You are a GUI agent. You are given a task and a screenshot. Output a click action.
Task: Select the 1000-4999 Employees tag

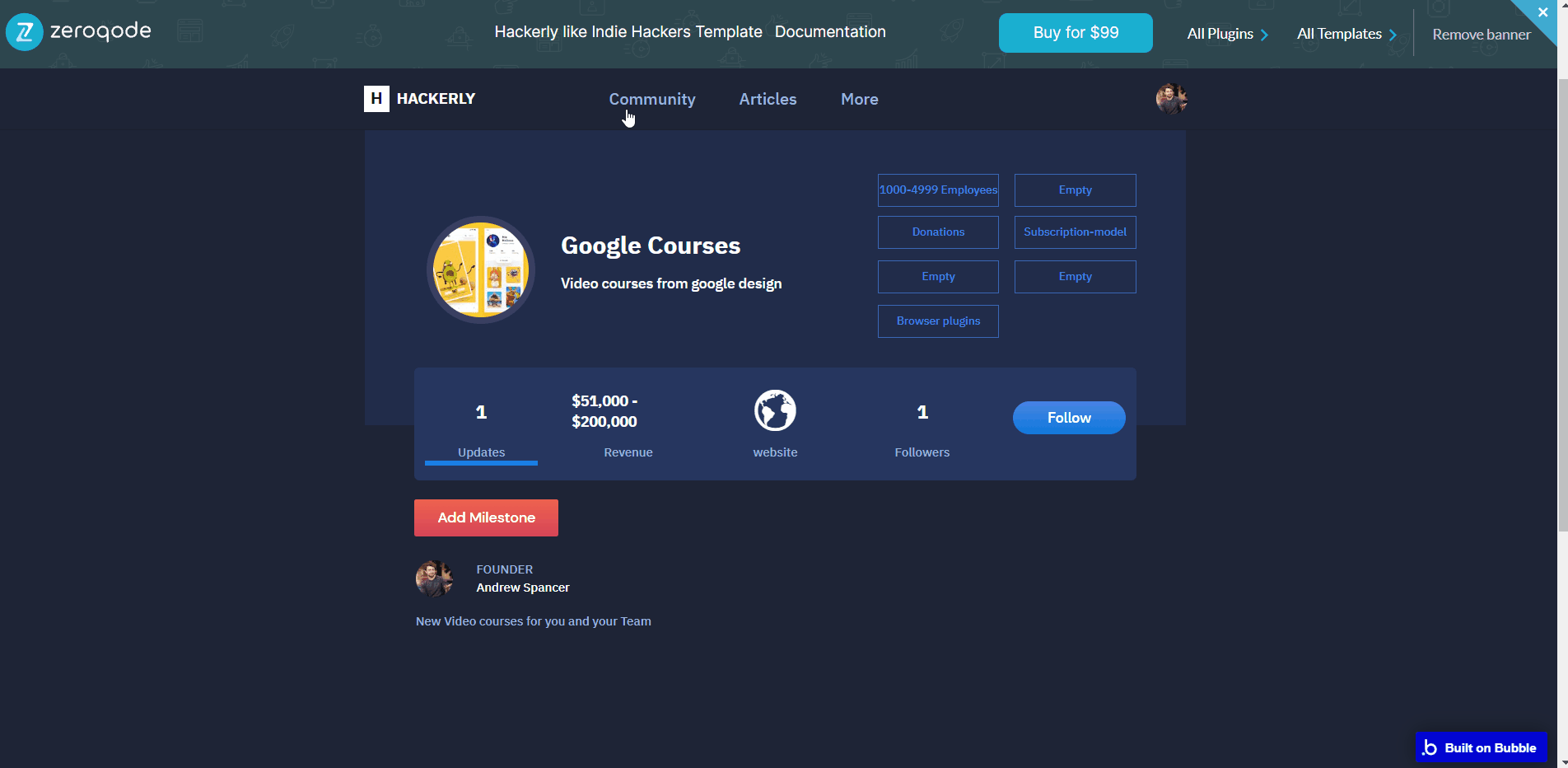click(x=938, y=190)
